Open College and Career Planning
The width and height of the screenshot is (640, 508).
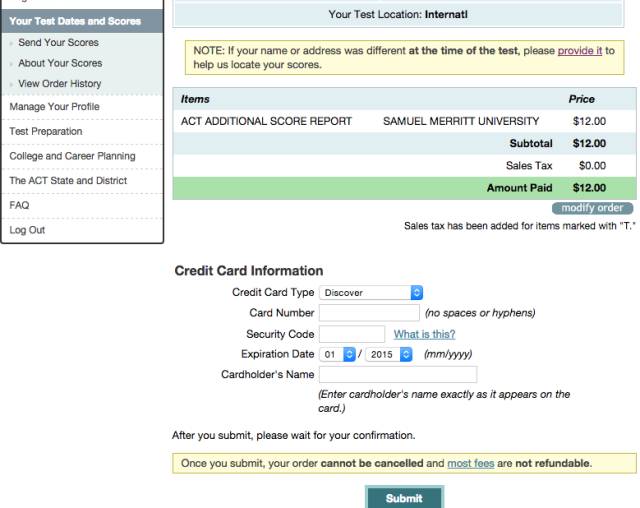pos(72,156)
